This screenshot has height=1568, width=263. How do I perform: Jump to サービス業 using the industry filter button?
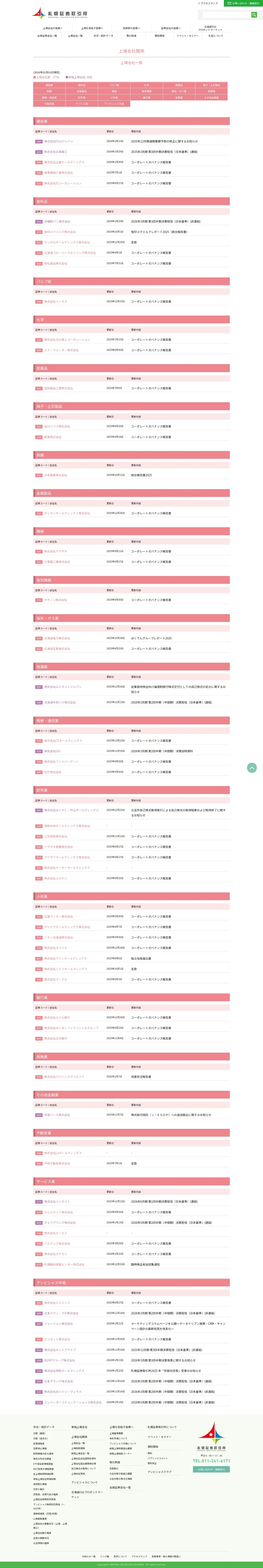pos(82,103)
